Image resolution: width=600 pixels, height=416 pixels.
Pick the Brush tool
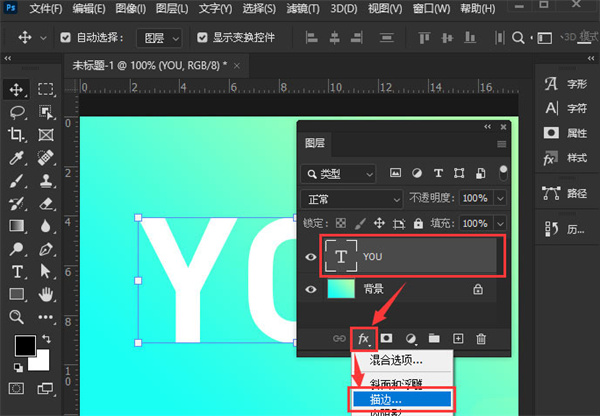16,181
